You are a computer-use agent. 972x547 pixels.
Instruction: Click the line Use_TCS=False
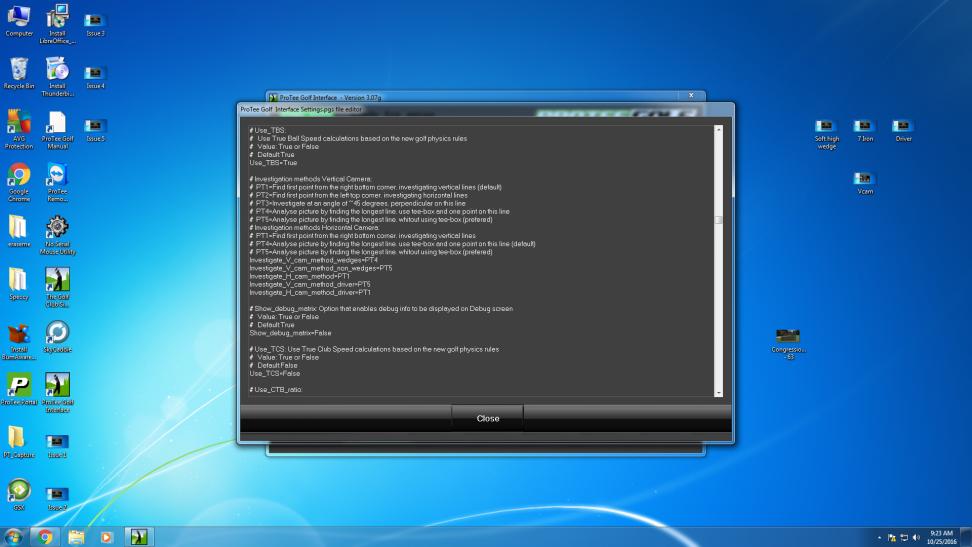275,373
